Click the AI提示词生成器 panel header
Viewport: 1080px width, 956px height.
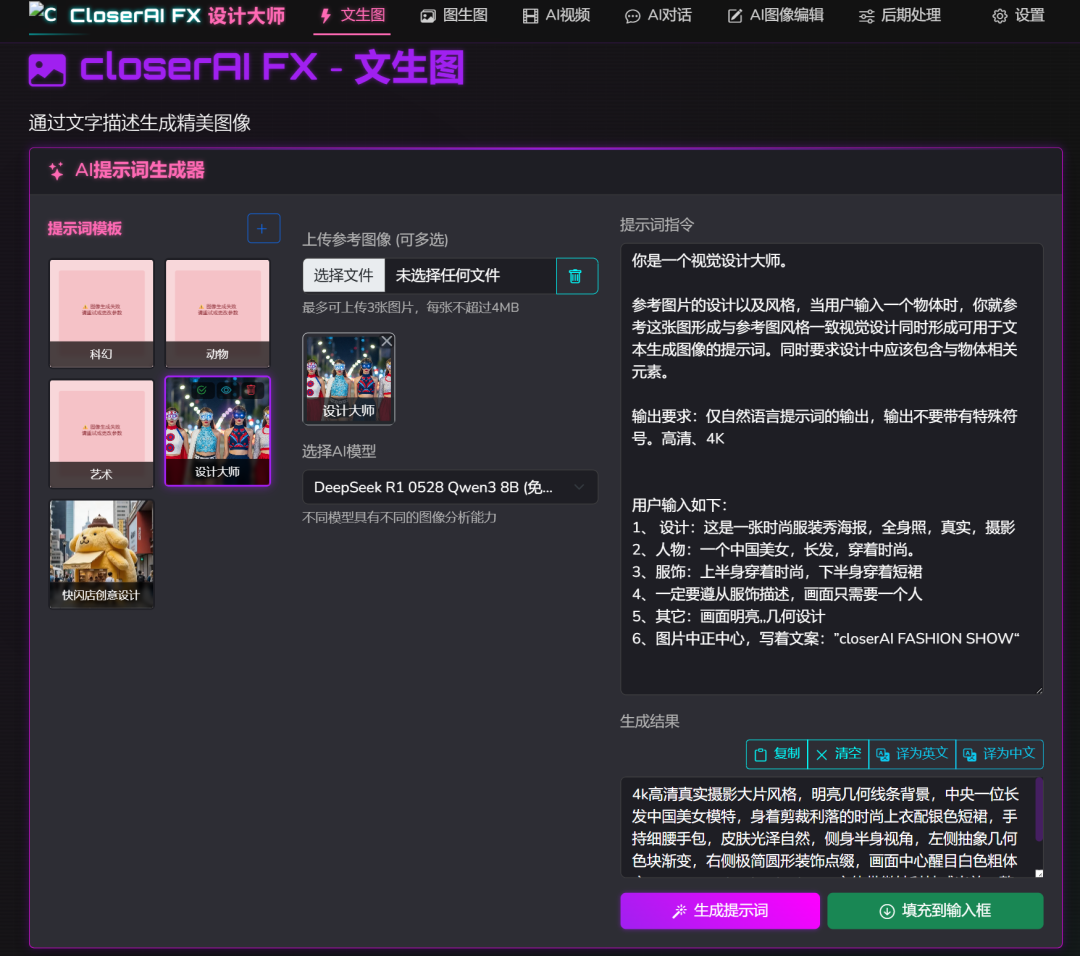click(x=546, y=171)
